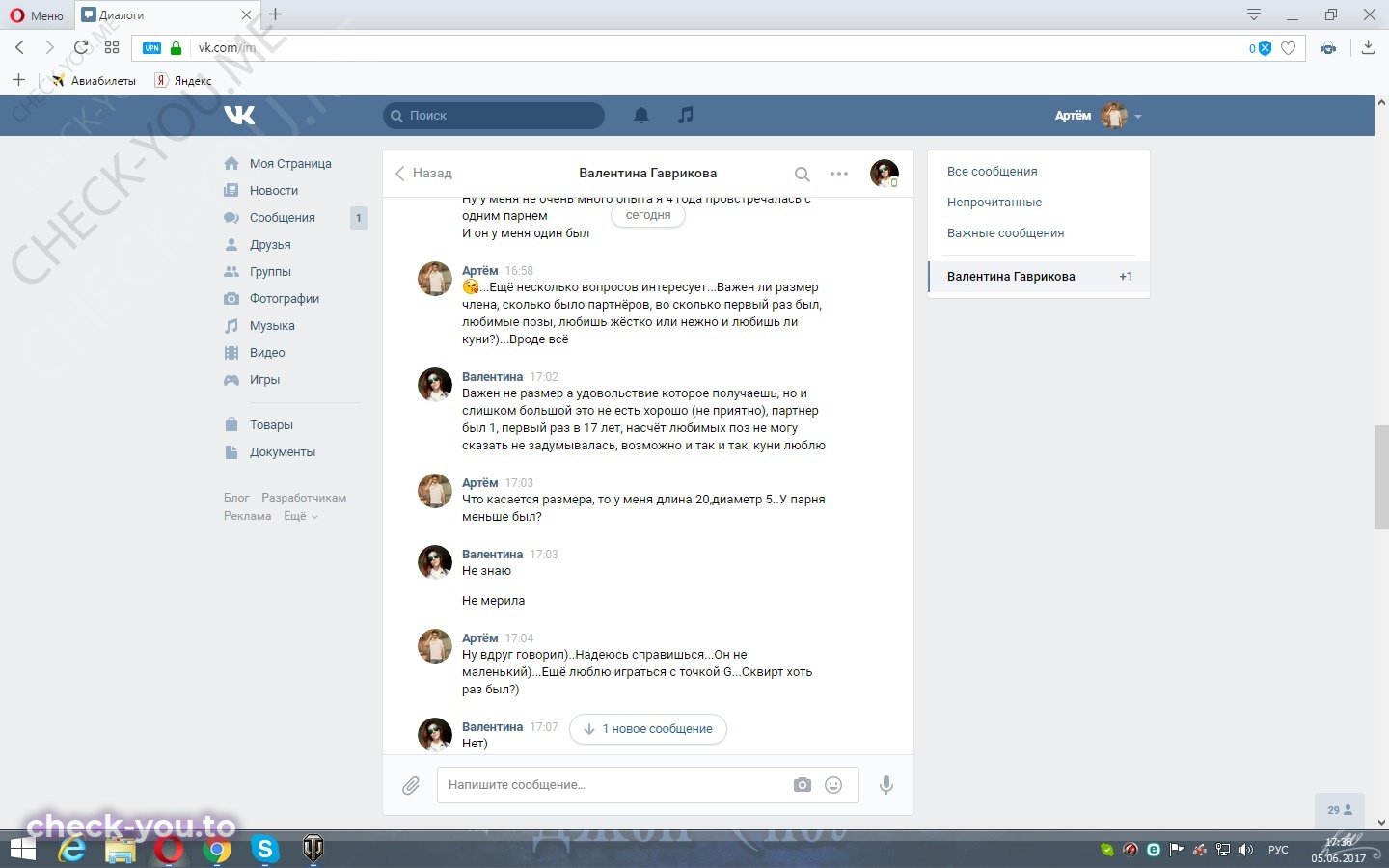
Task: Open Skype from the taskbar
Action: [x=264, y=850]
